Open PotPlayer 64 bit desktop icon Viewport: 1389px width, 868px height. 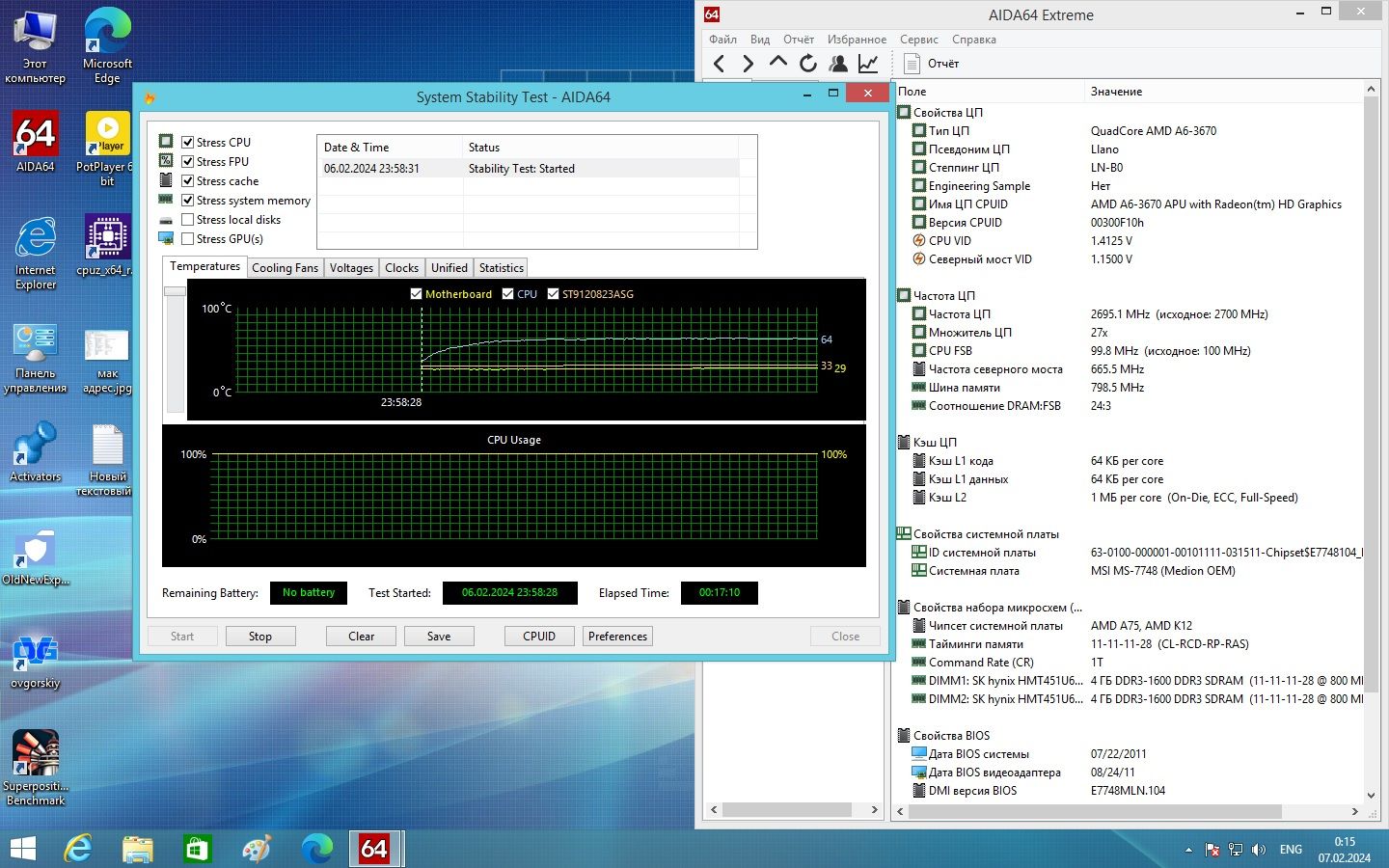107,149
